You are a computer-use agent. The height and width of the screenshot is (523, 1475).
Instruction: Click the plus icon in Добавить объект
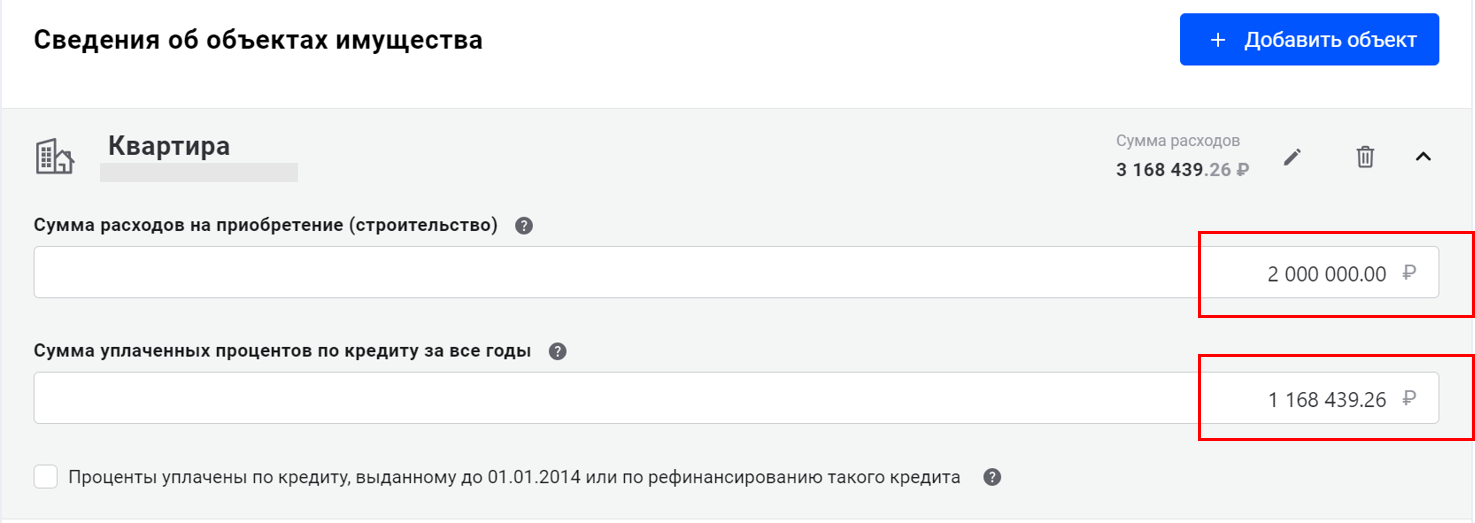pyautogui.click(x=1218, y=40)
